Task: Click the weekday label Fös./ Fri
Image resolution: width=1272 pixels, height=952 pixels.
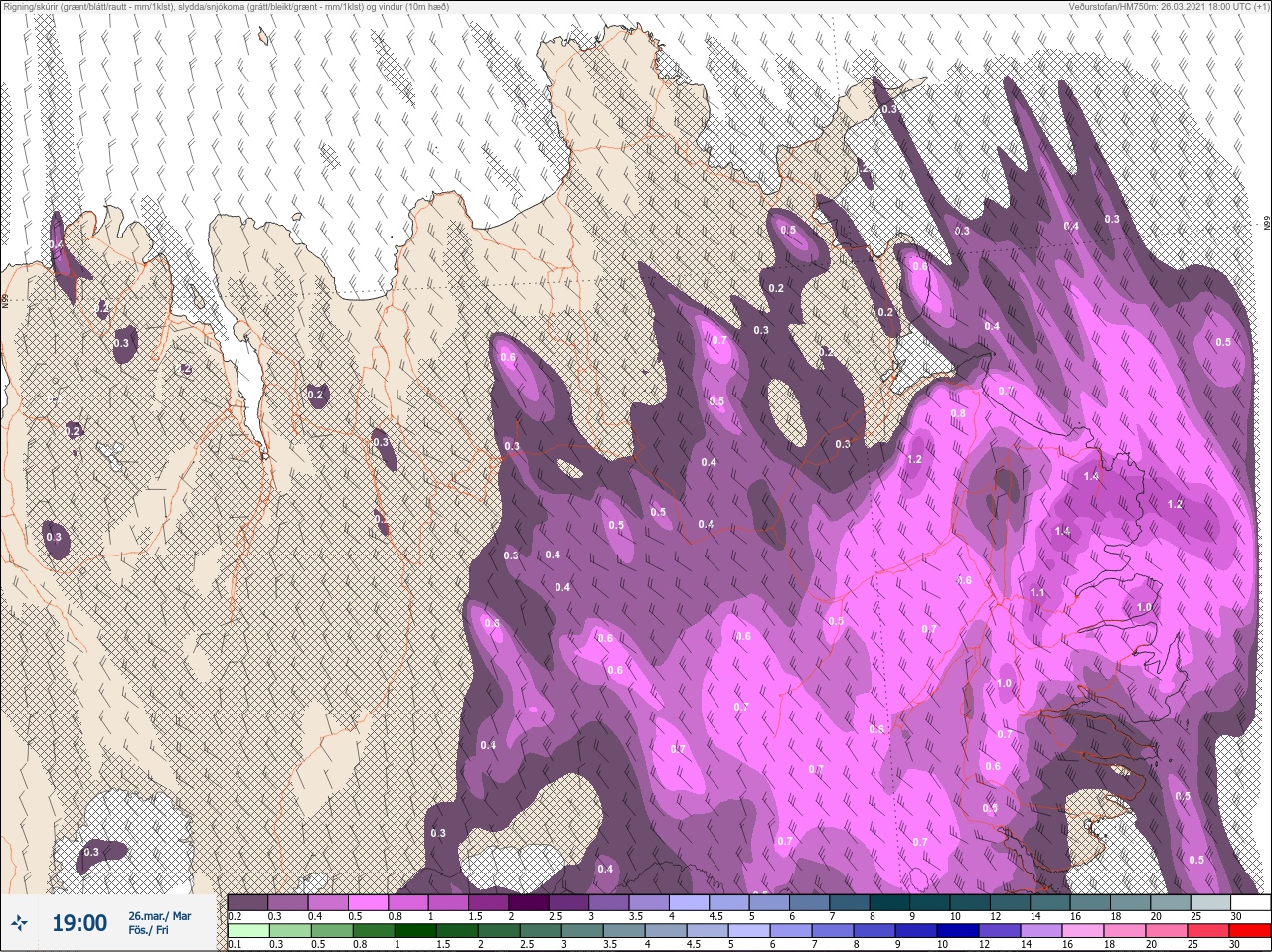Action: coord(149,930)
